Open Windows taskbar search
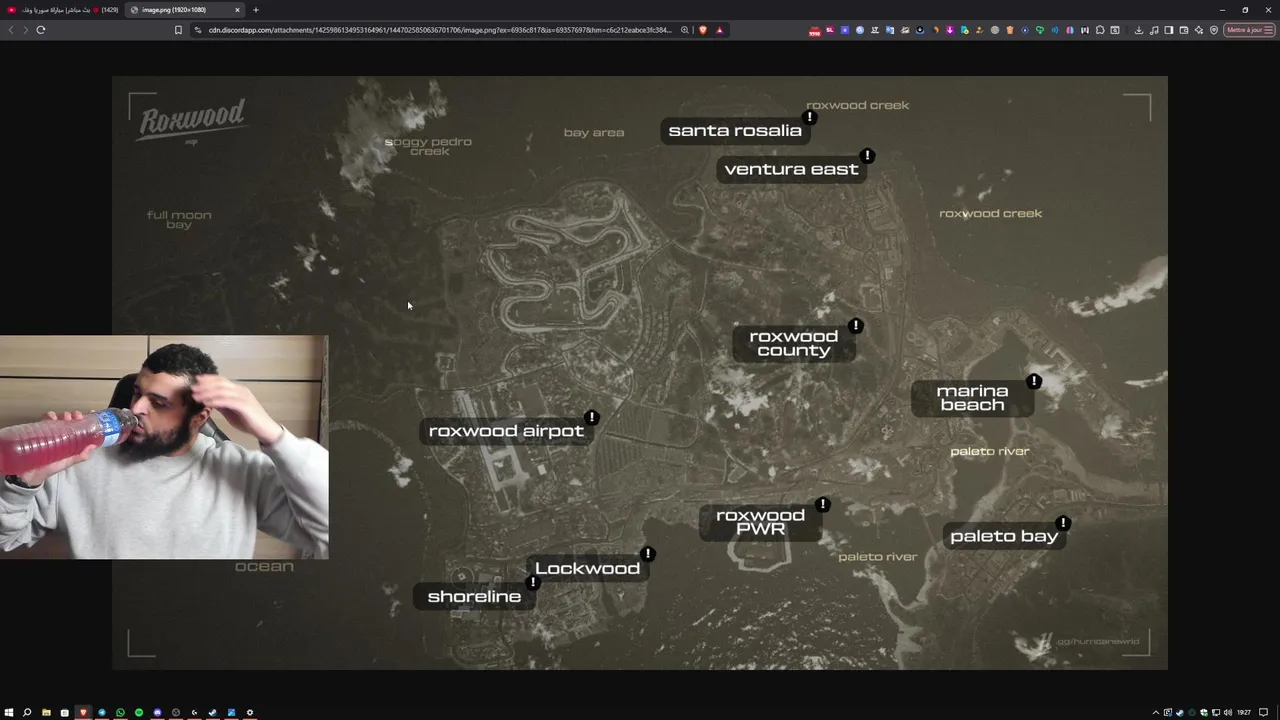1280x720 pixels. (27, 712)
